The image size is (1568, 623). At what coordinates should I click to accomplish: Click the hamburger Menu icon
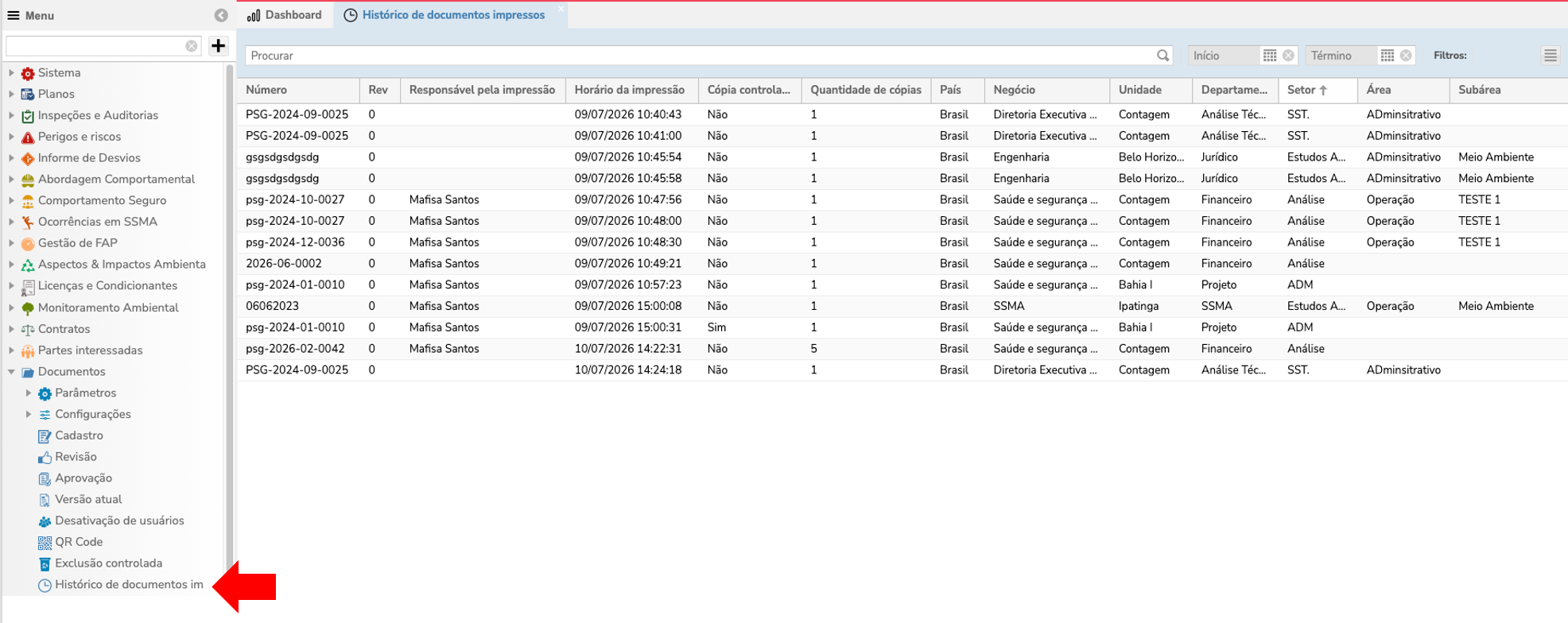(13, 15)
